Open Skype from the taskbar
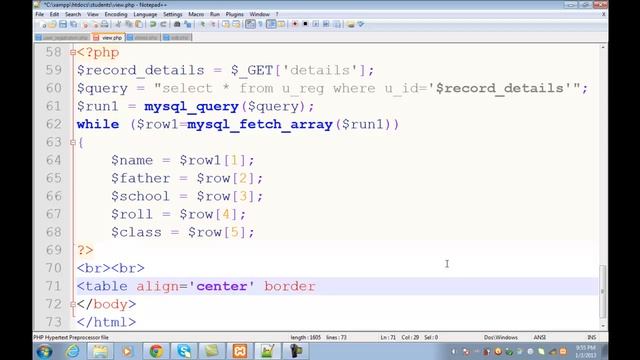The width and height of the screenshot is (640, 360). tap(184, 351)
